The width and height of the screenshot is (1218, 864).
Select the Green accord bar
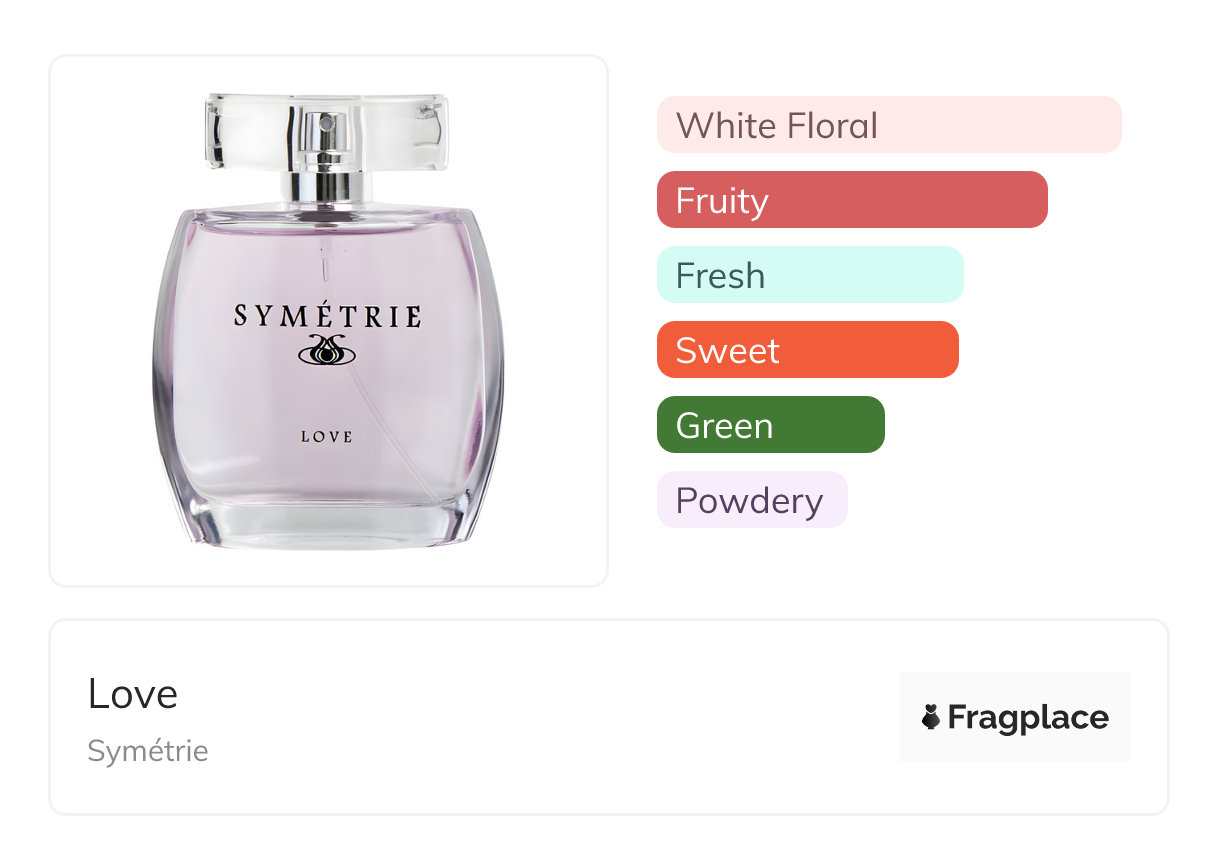[x=770, y=425]
